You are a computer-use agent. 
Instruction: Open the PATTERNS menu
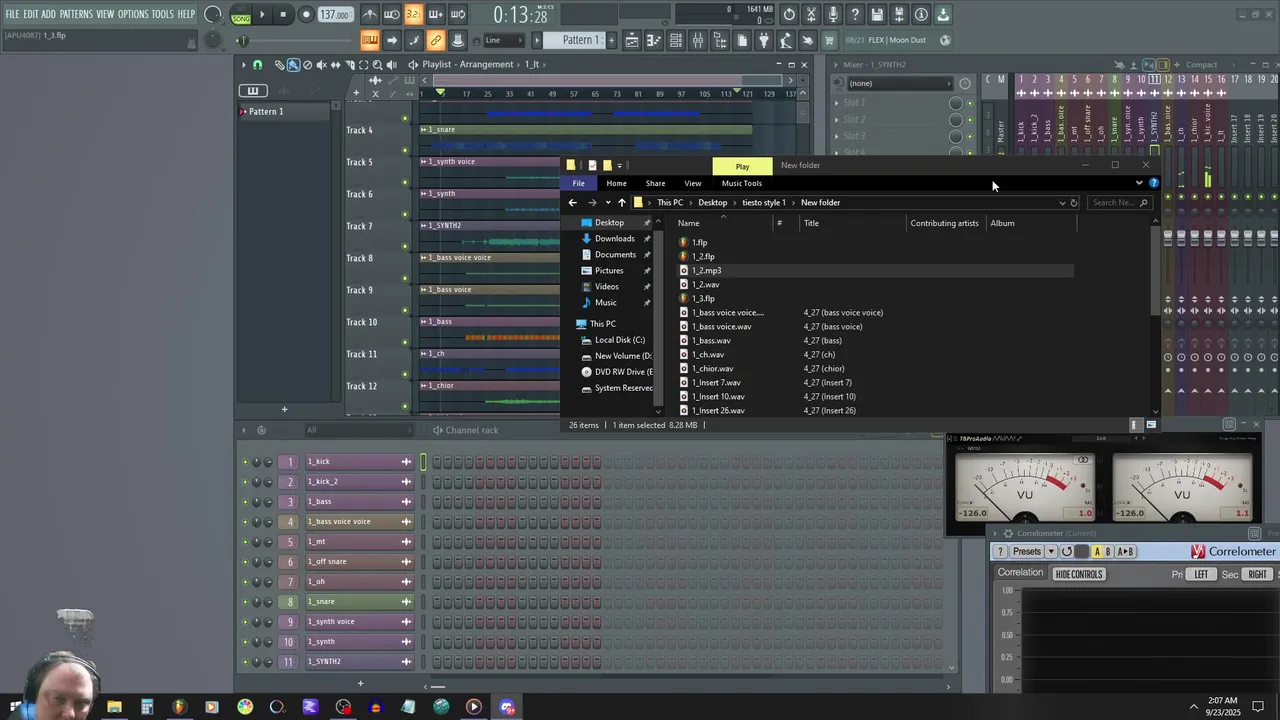76,14
